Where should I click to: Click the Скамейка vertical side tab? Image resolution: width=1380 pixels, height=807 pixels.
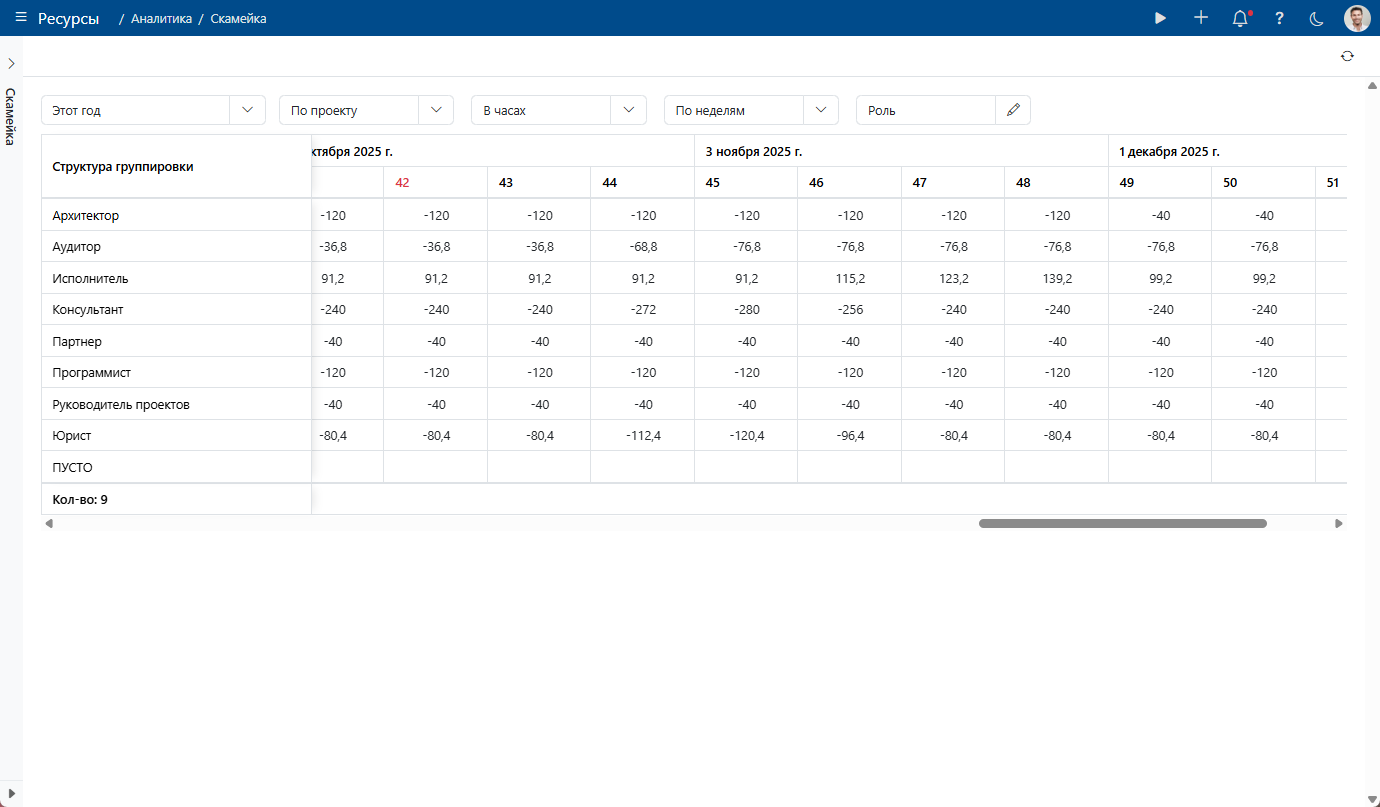(x=10, y=116)
